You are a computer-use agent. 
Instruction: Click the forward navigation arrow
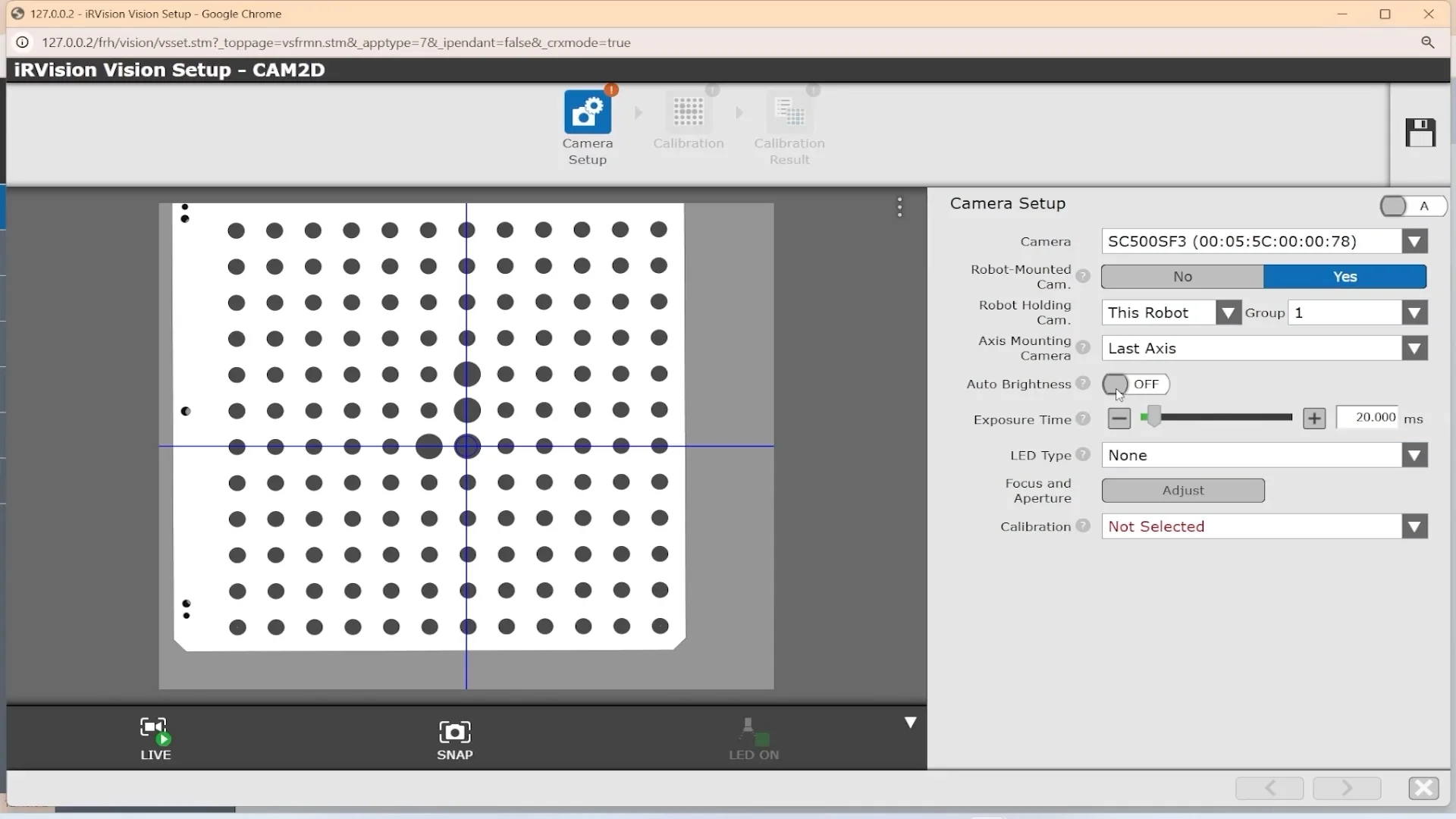pyautogui.click(x=1347, y=788)
